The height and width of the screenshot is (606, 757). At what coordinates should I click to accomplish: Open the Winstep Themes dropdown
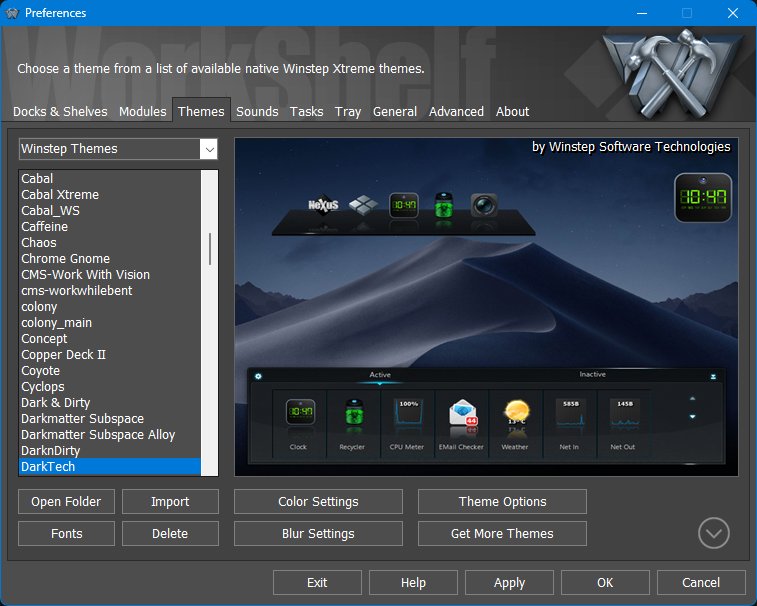118,149
